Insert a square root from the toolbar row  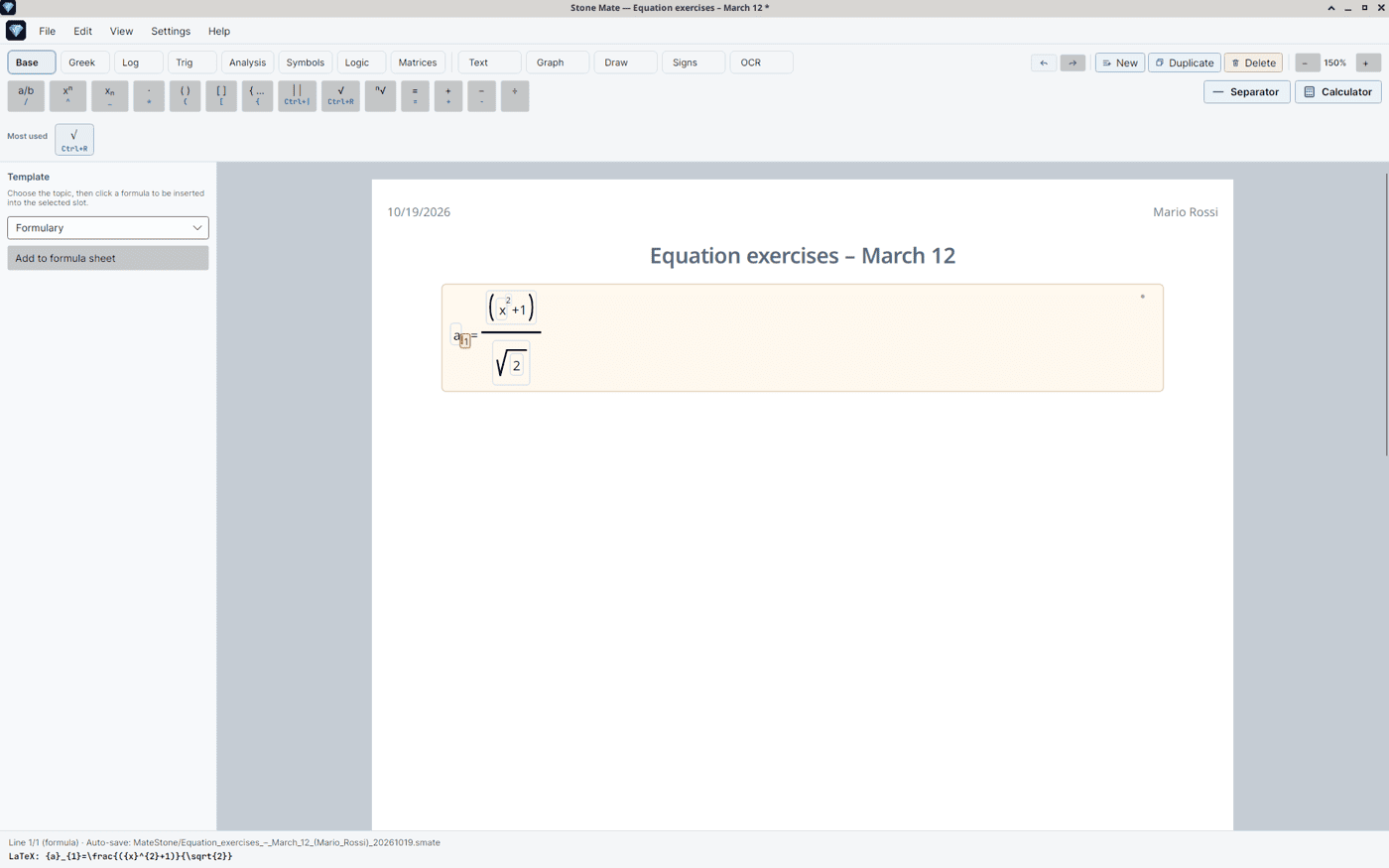pos(340,95)
